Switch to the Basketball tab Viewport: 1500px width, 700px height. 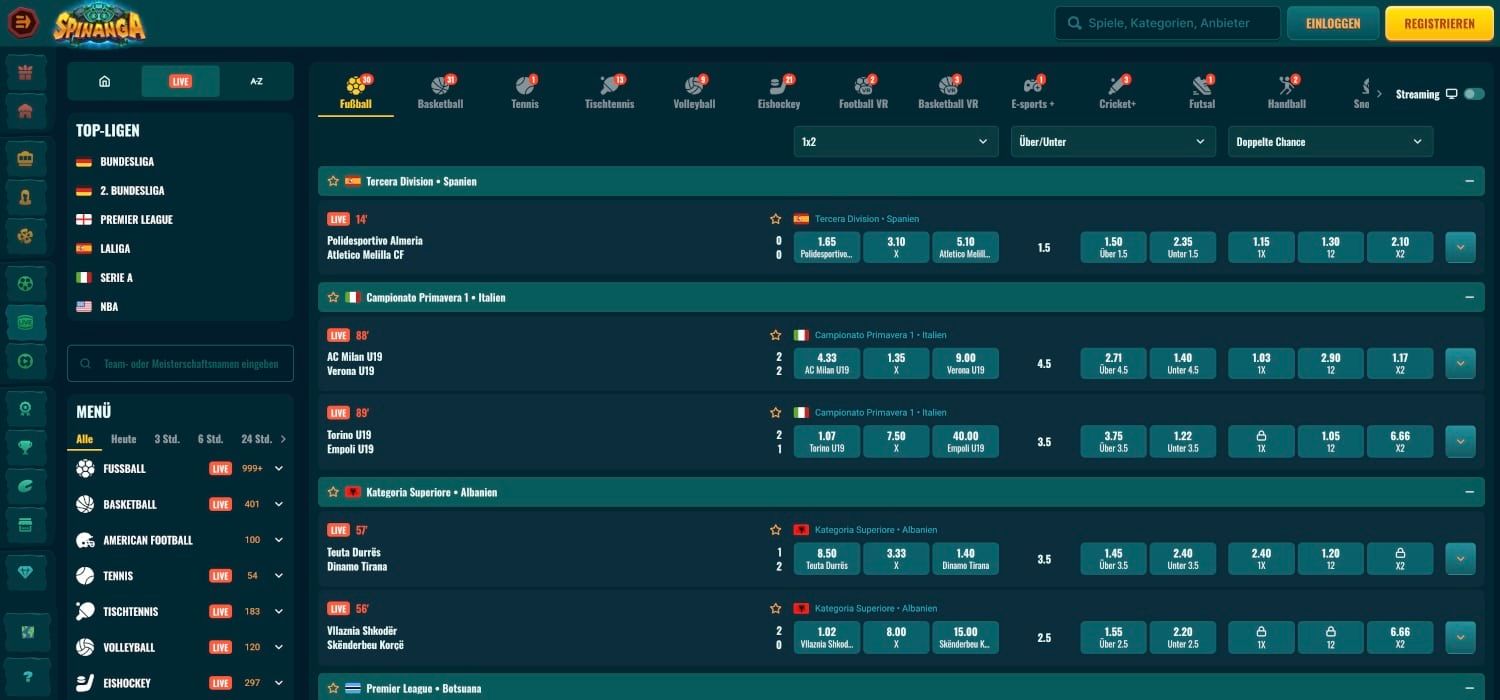click(x=440, y=91)
